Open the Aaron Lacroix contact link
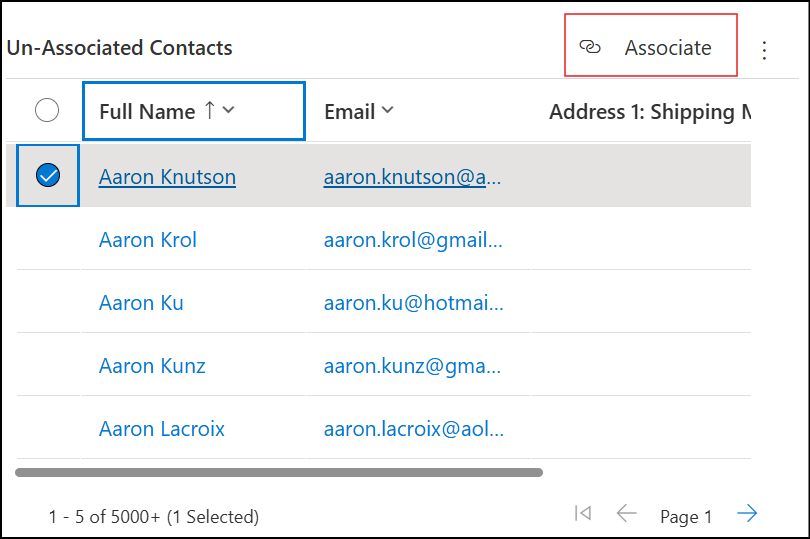The width and height of the screenshot is (810, 539). pyautogui.click(x=162, y=429)
